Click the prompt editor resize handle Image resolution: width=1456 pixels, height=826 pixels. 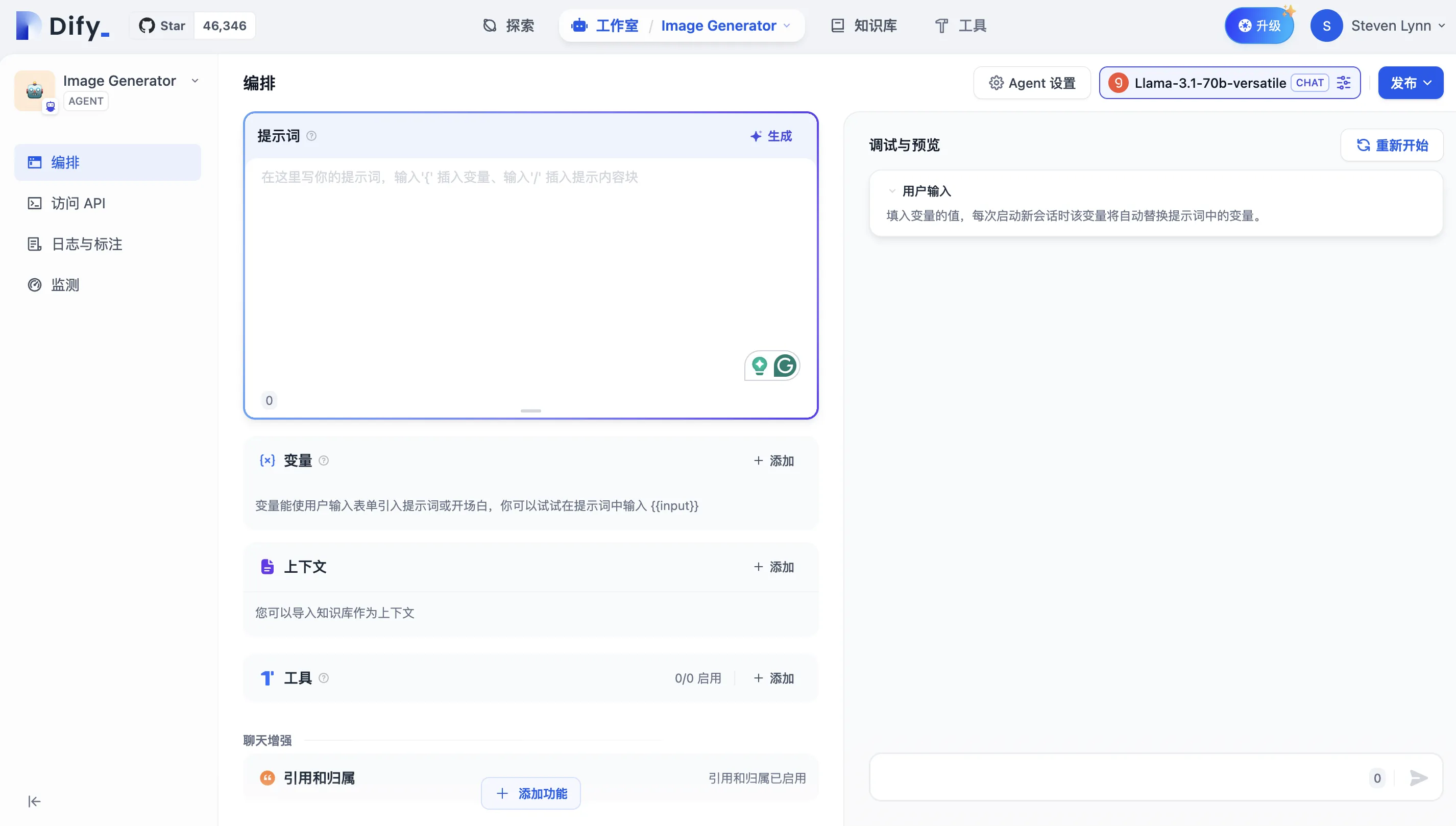[531, 411]
